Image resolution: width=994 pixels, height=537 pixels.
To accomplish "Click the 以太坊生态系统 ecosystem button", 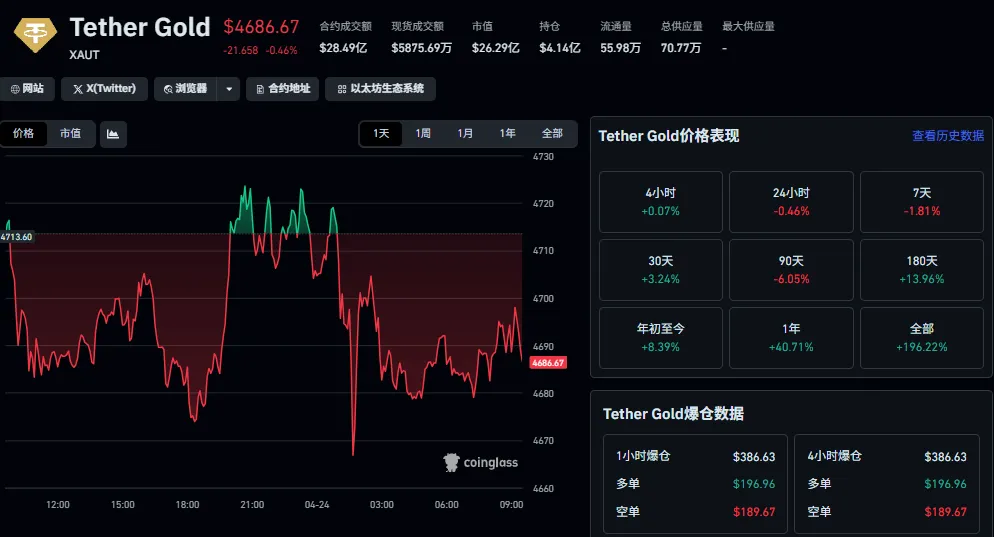I will click(x=380, y=89).
